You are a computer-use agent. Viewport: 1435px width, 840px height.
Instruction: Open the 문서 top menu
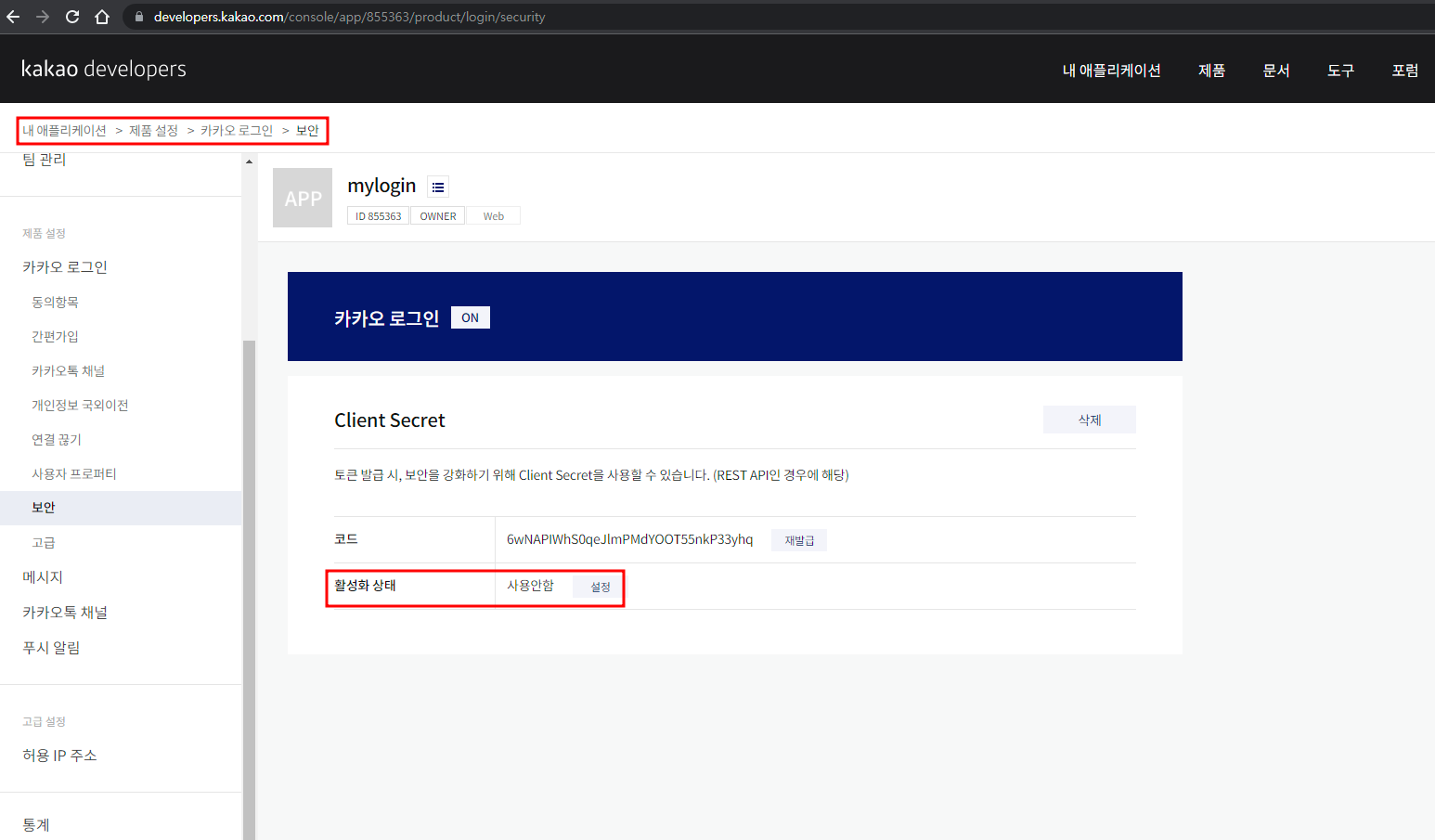coord(1276,71)
